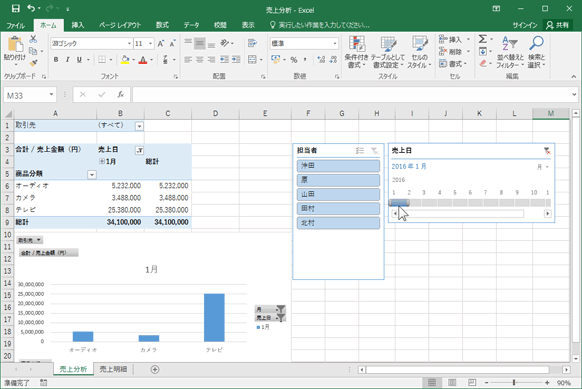Open Format as Table in the ribbon
Image resolution: width=582 pixels, height=389 pixels.
click(x=388, y=52)
